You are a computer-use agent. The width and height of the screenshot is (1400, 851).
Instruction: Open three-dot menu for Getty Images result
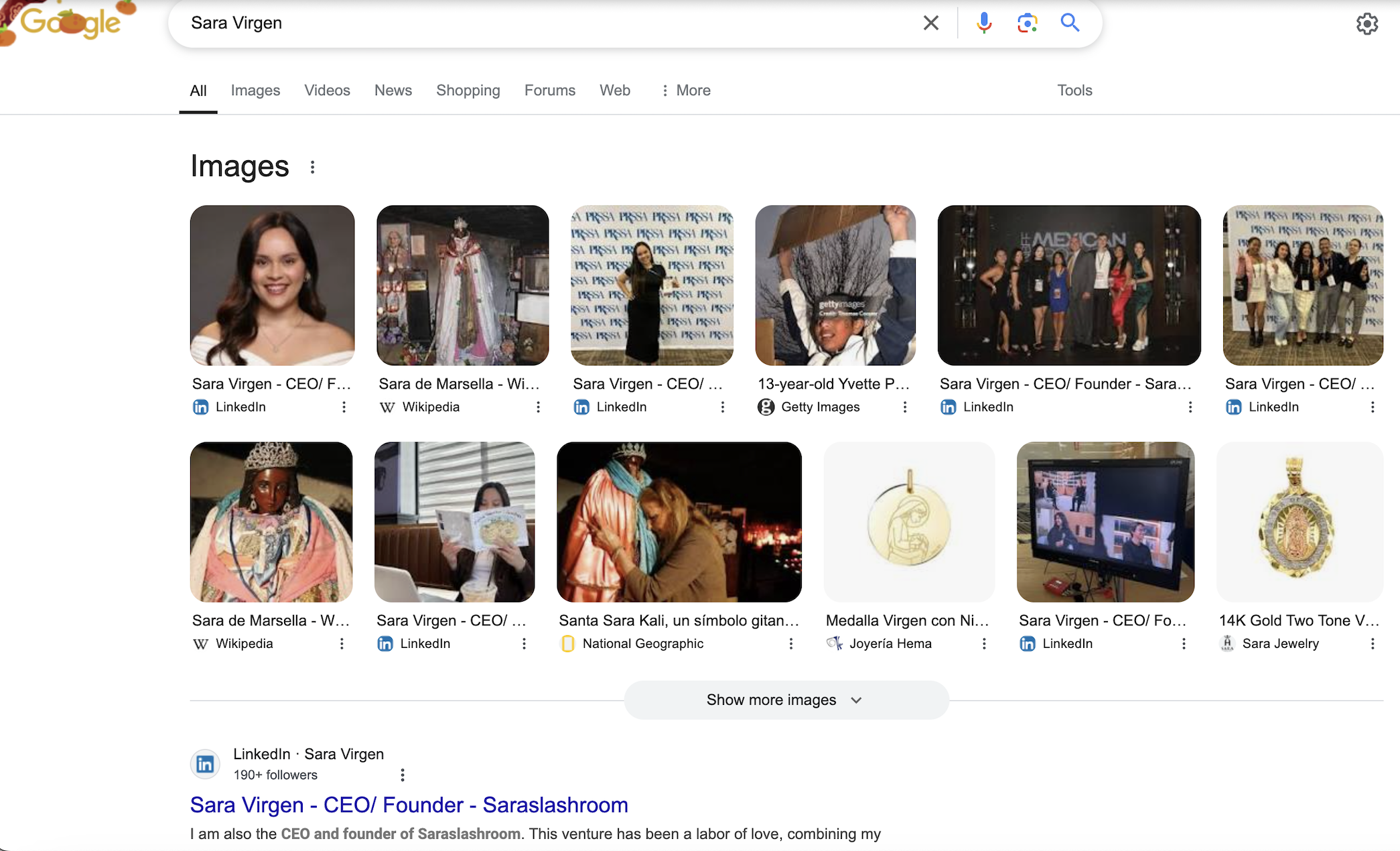[x=904, y=407]
